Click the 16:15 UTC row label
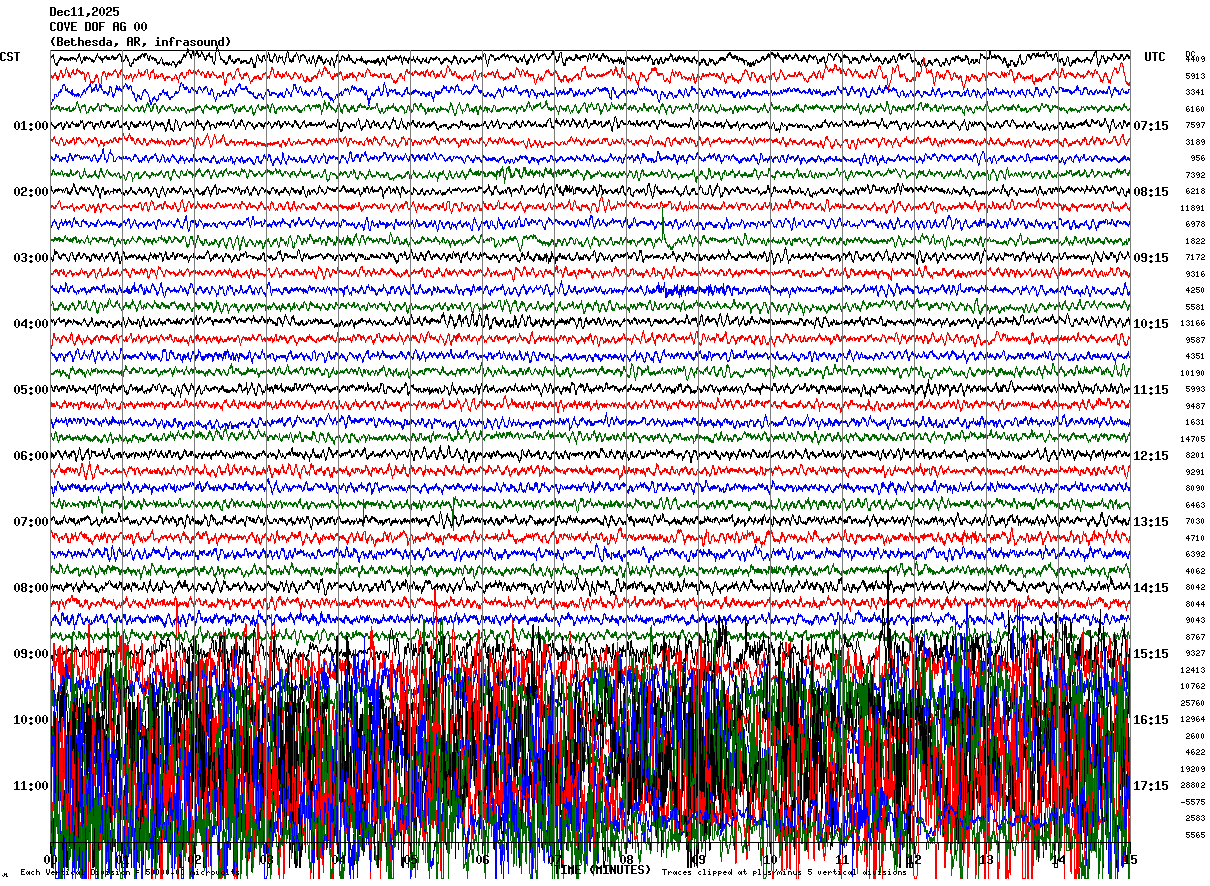 pos(1151,720)
